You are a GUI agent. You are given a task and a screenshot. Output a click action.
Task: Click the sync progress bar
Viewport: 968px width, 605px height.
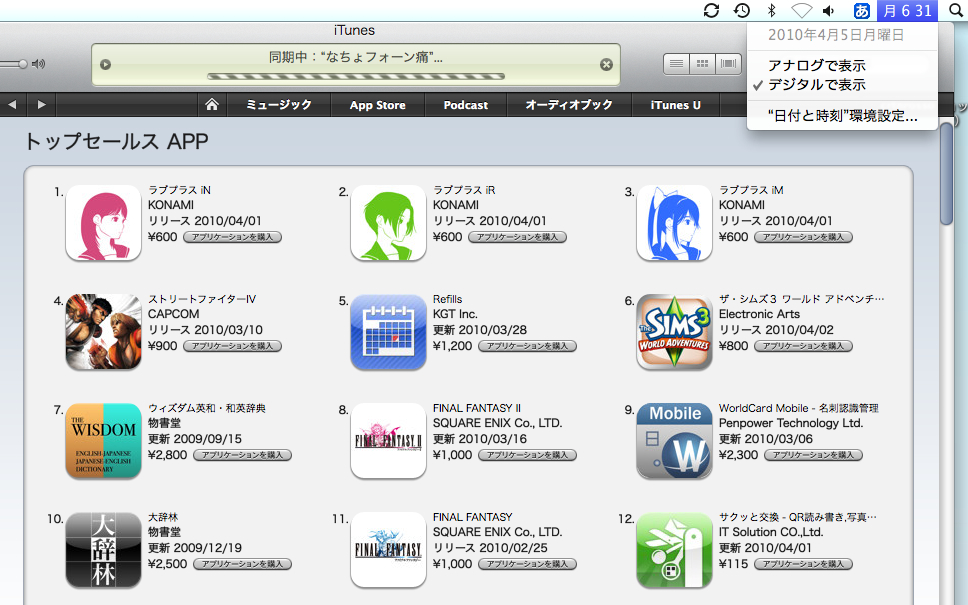tap(356, 77)
